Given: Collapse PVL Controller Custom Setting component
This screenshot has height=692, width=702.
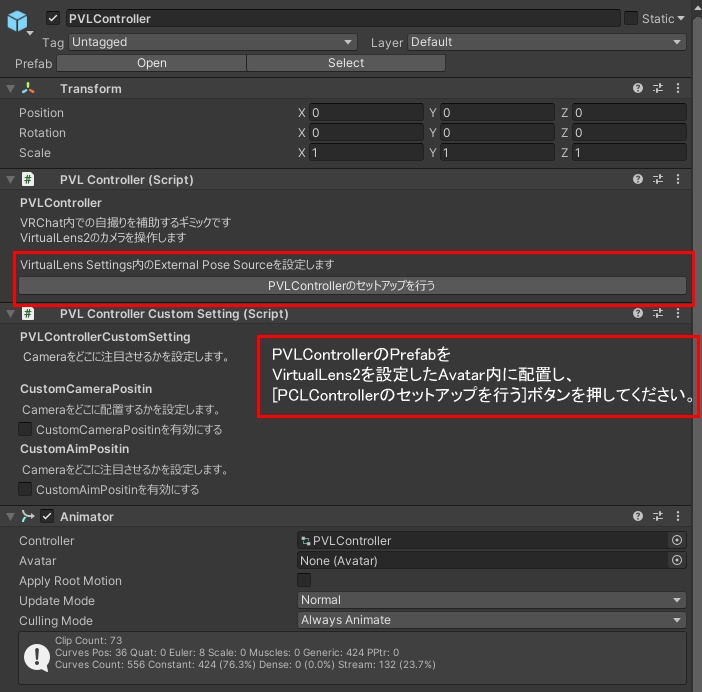Looking at the screenshot, I should [10, 314].
